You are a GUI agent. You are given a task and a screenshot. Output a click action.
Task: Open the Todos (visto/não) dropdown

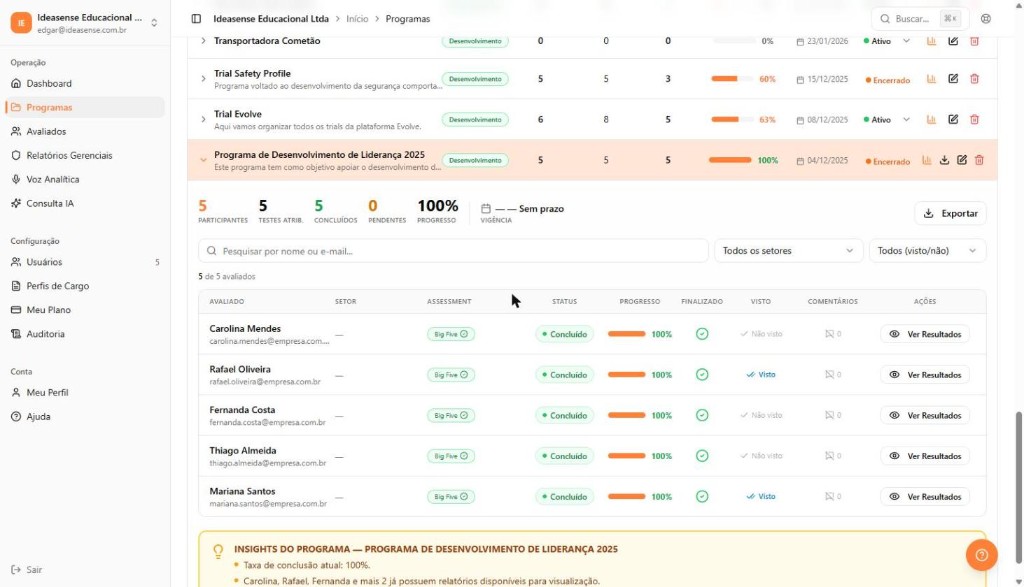pyautogui.click(x=927, y=251)
